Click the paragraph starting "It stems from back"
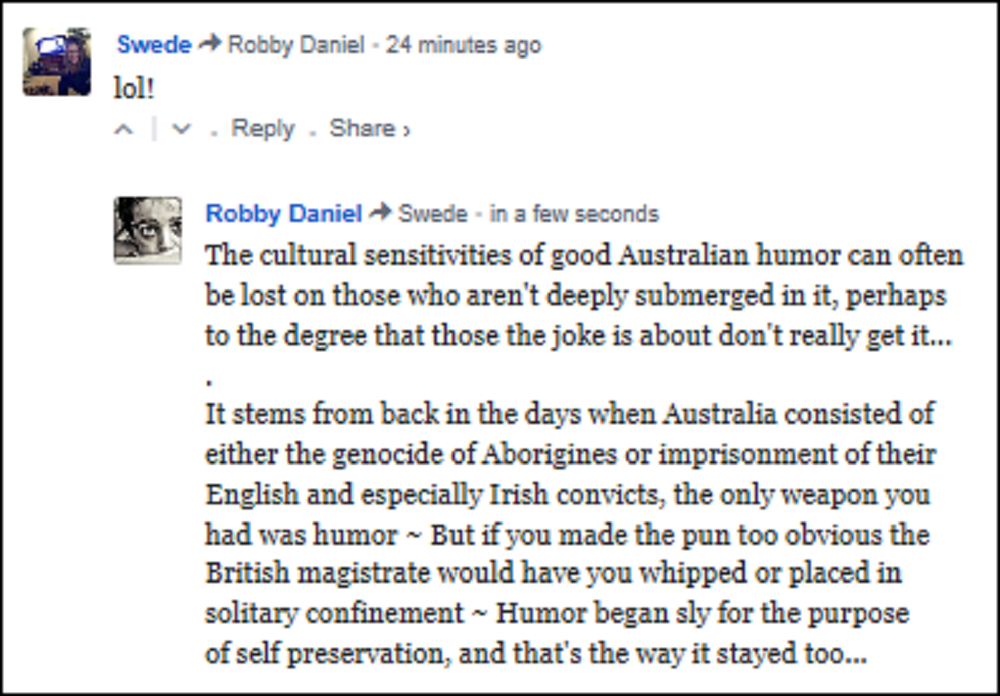 click(x=568, y=494)
